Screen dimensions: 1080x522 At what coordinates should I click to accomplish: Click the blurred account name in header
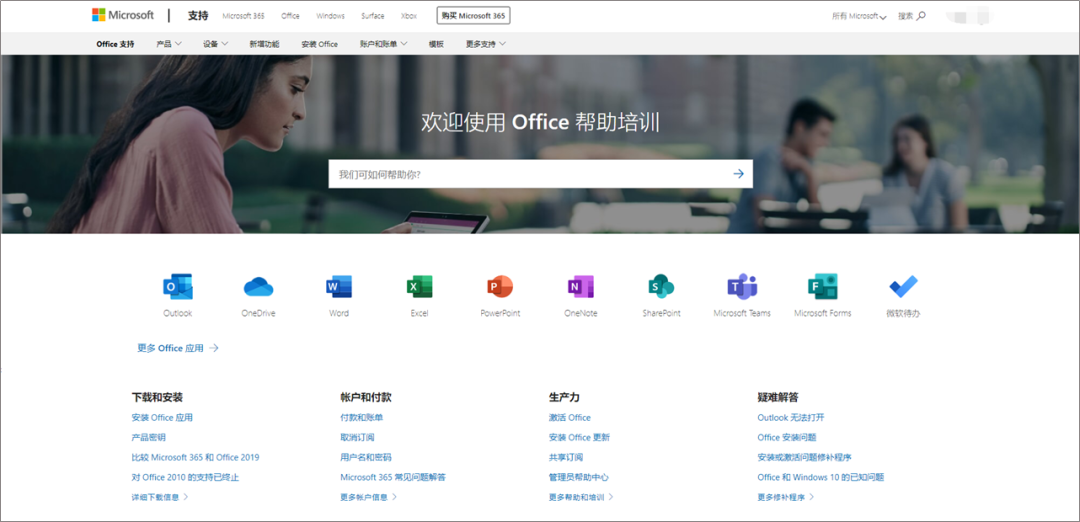pos(968,15)
